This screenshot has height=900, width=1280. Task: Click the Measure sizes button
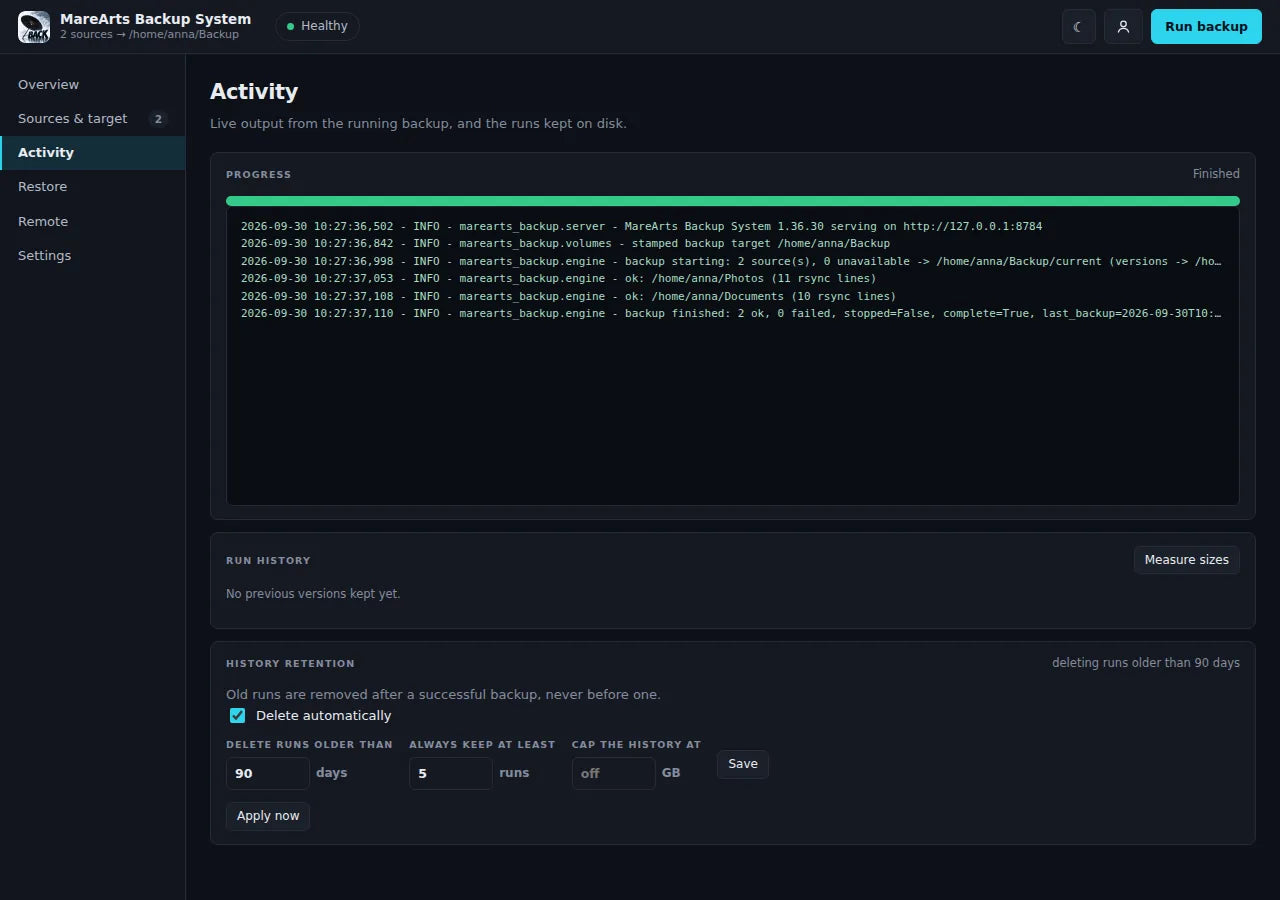[1186, 560]
